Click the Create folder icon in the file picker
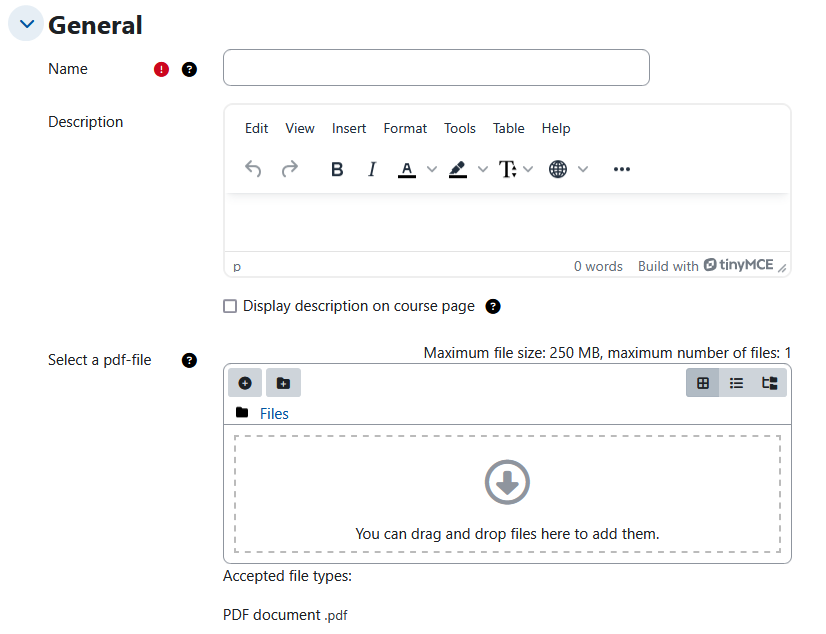Viewport: 826px width, 634px height. [283, 383]
